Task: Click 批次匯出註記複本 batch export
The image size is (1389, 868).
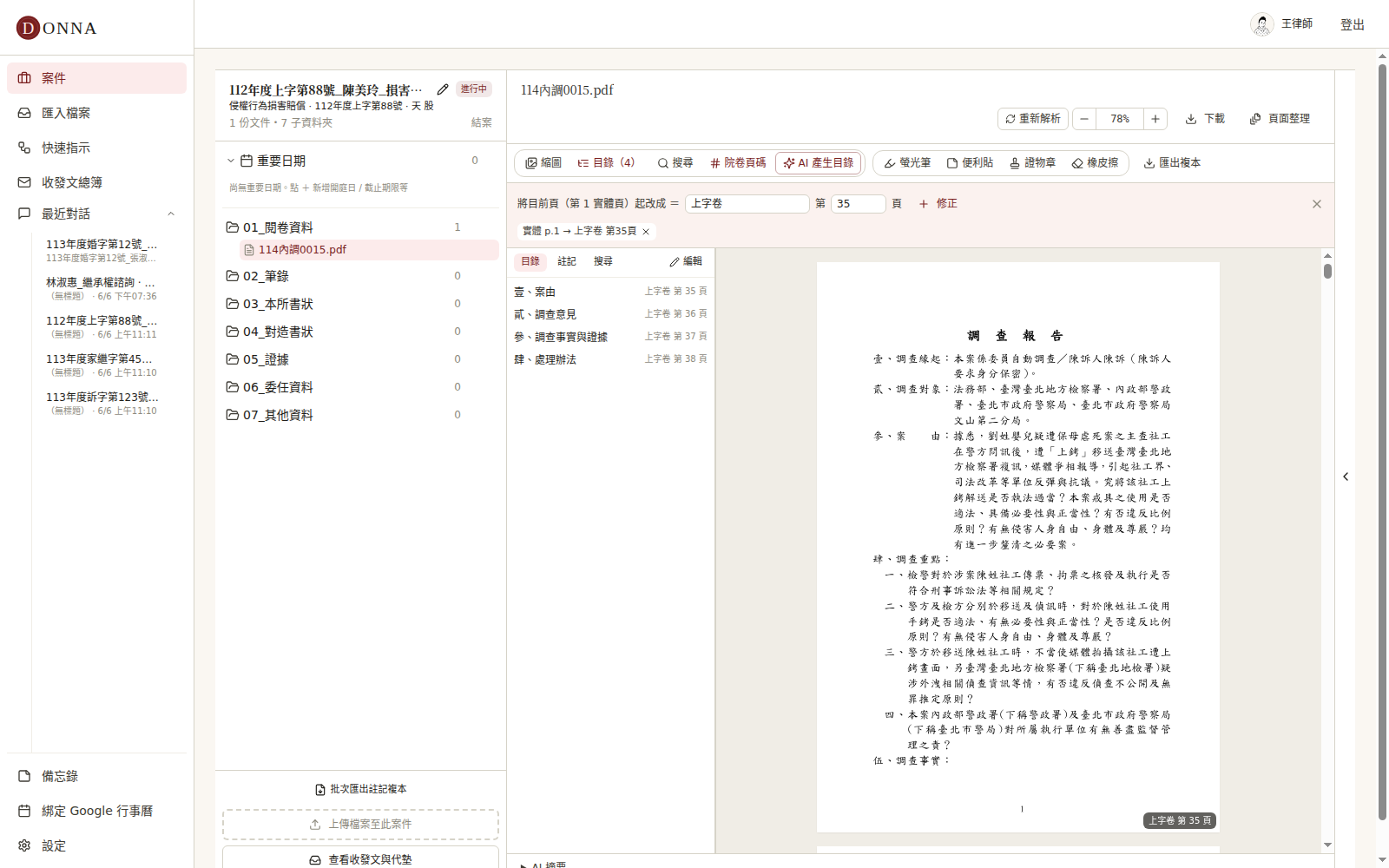Action: point(360,789)
